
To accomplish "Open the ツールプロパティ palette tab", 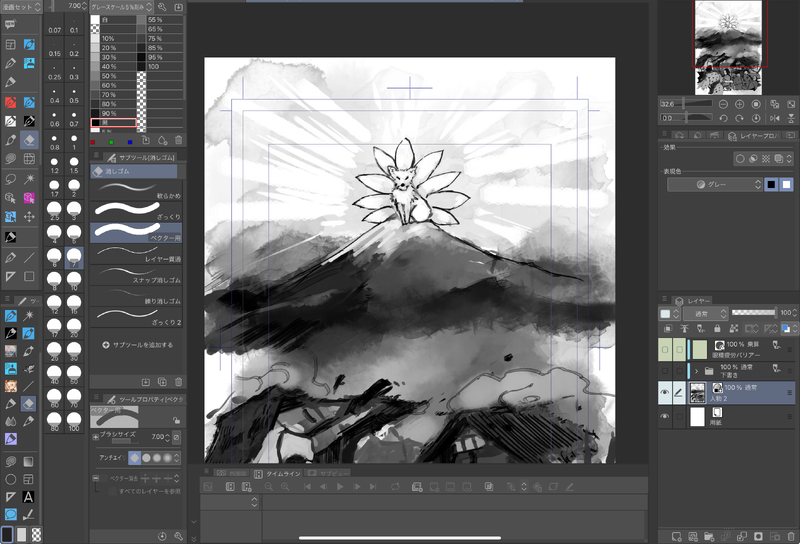I will [x=145, y=399].
